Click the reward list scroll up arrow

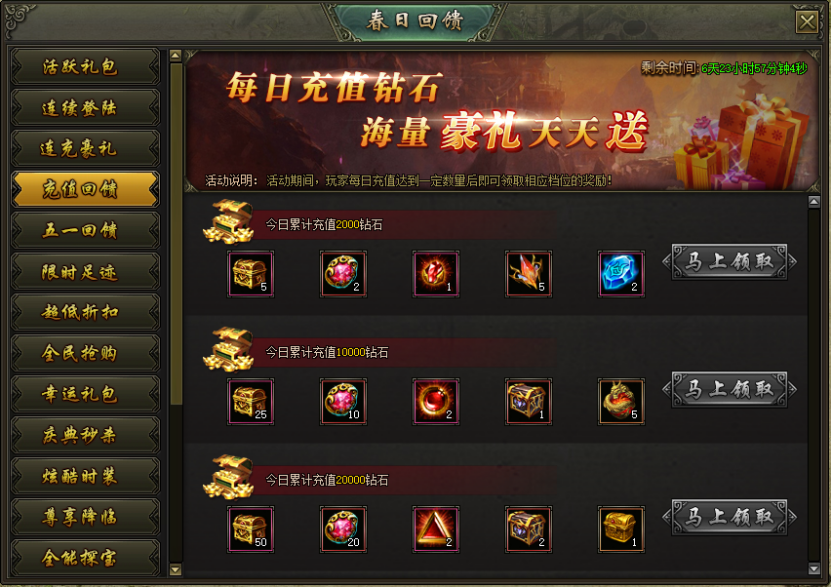pyautogui.click(x=814, y=201)
